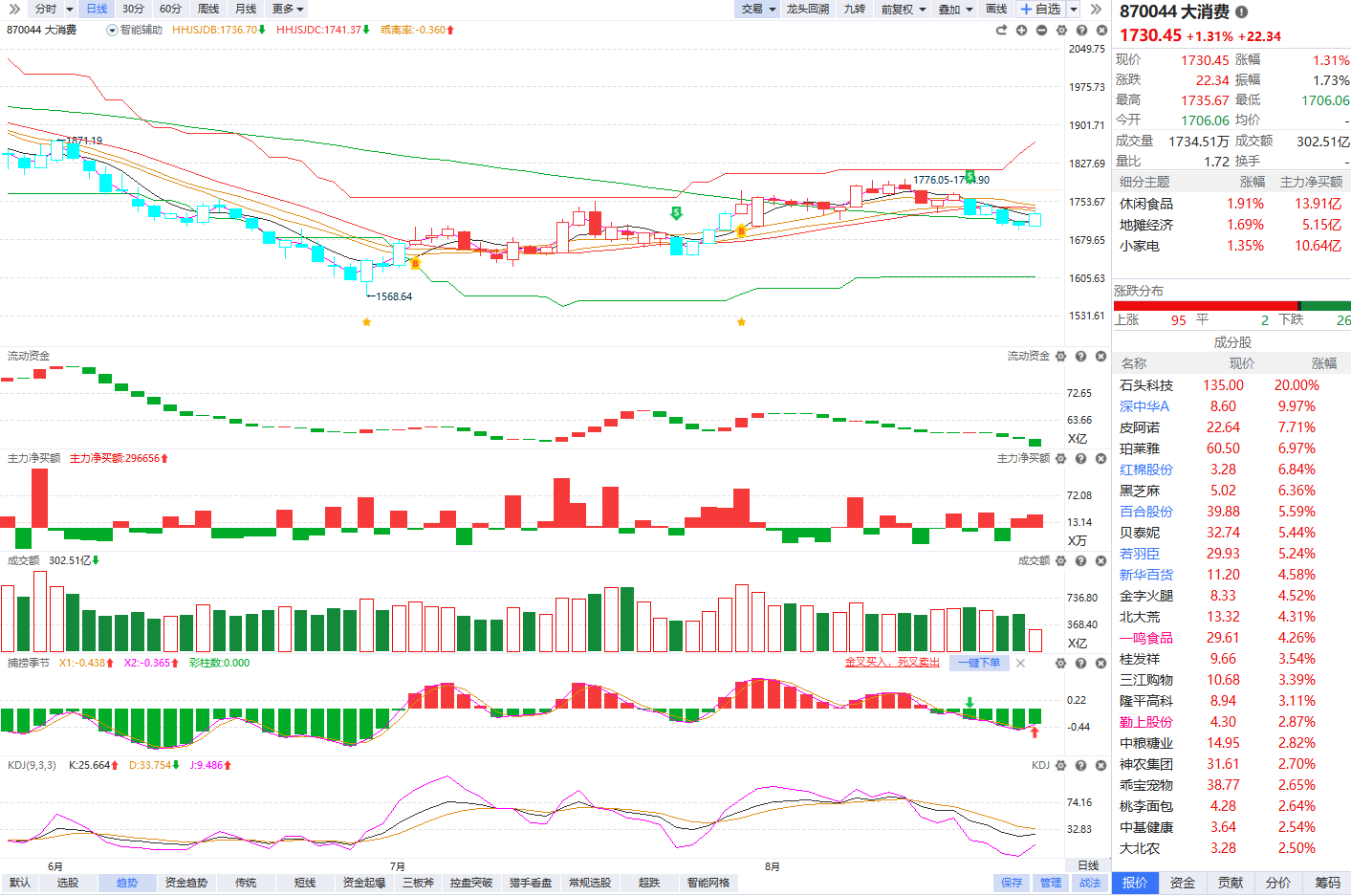Add stock to 自选 watchlist
Viewport: 1351px width, 896px height.
click(1041, 9)
